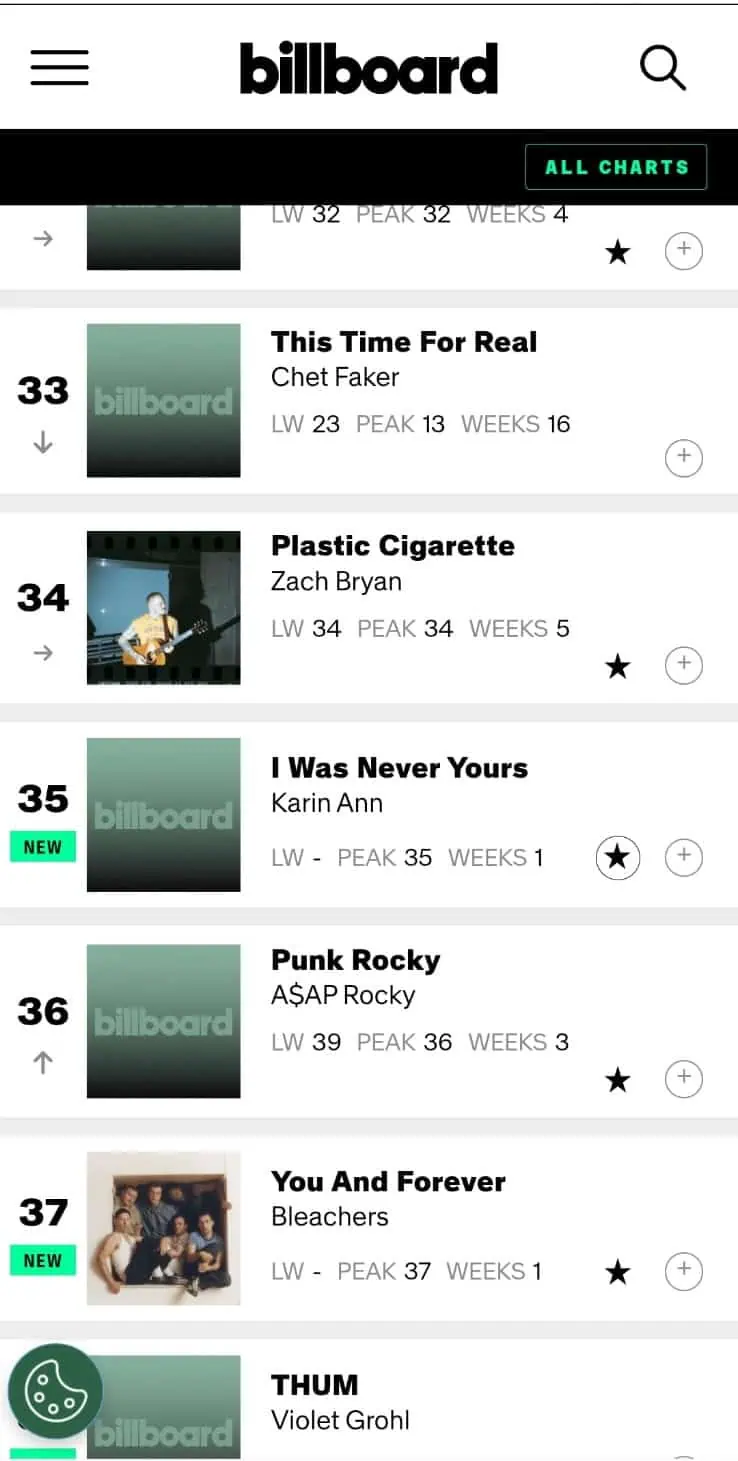Click star icon on partially visible top entry
738x1461 pixels.
tap(618, 252)
